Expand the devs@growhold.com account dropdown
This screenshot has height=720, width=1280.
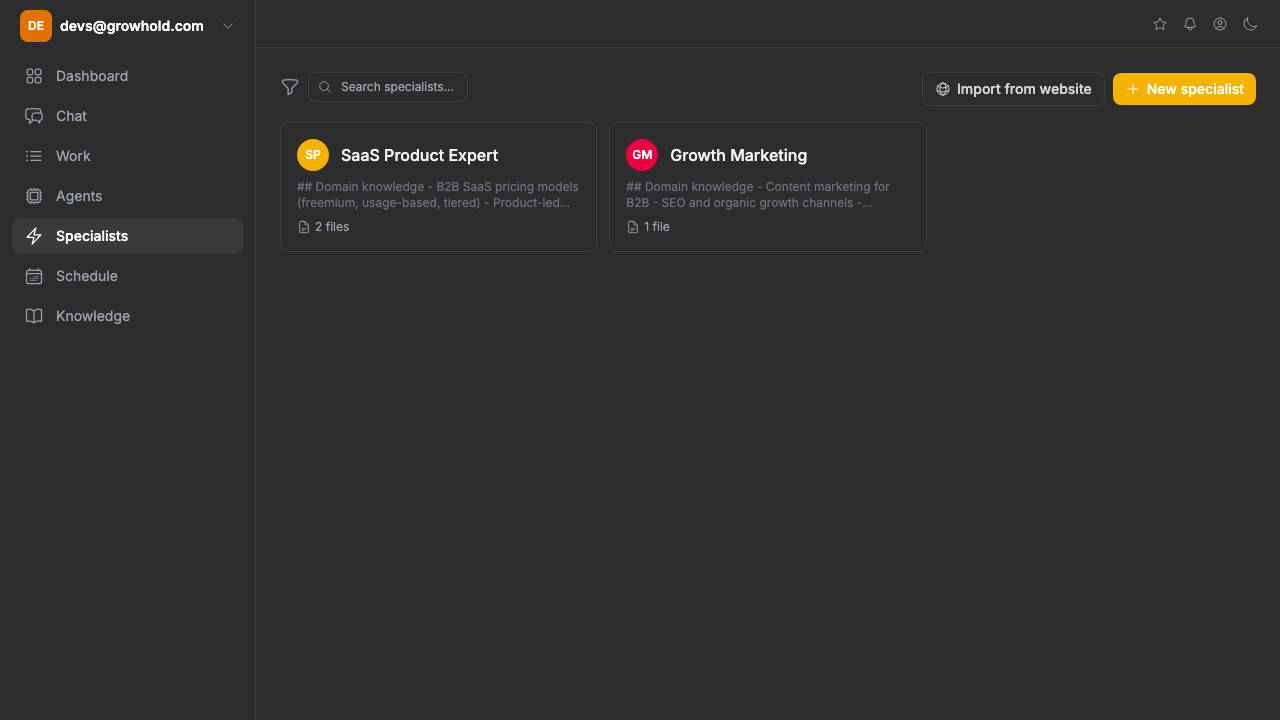pos(228,26)
